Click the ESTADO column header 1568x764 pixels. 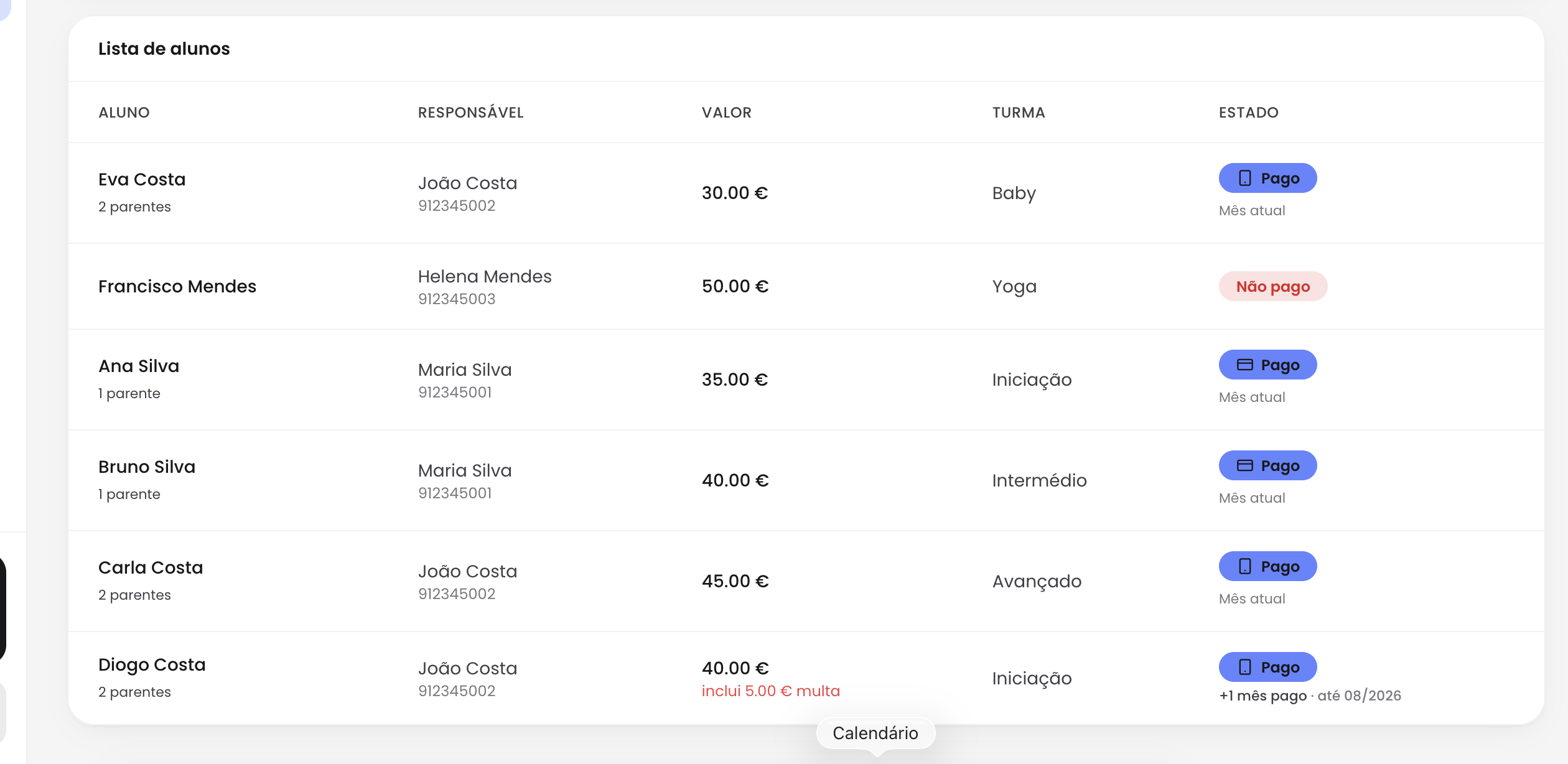click(x=1248, y=113)
